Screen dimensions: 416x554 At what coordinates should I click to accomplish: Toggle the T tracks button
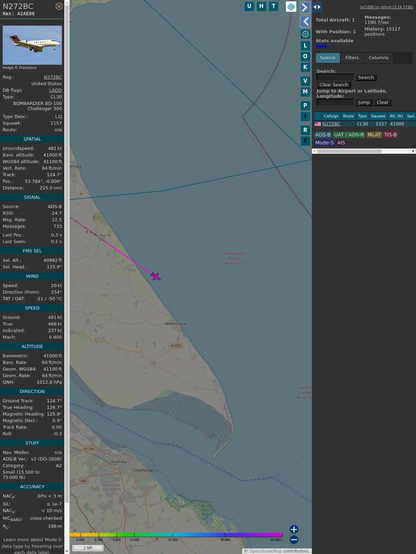click(273, 6)
